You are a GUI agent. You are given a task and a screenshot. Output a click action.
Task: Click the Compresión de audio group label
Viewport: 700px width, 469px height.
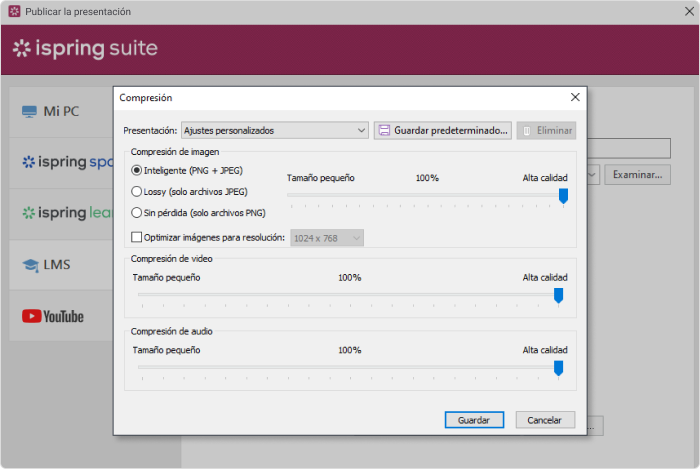pyautogui.click(x=171, y=332)
